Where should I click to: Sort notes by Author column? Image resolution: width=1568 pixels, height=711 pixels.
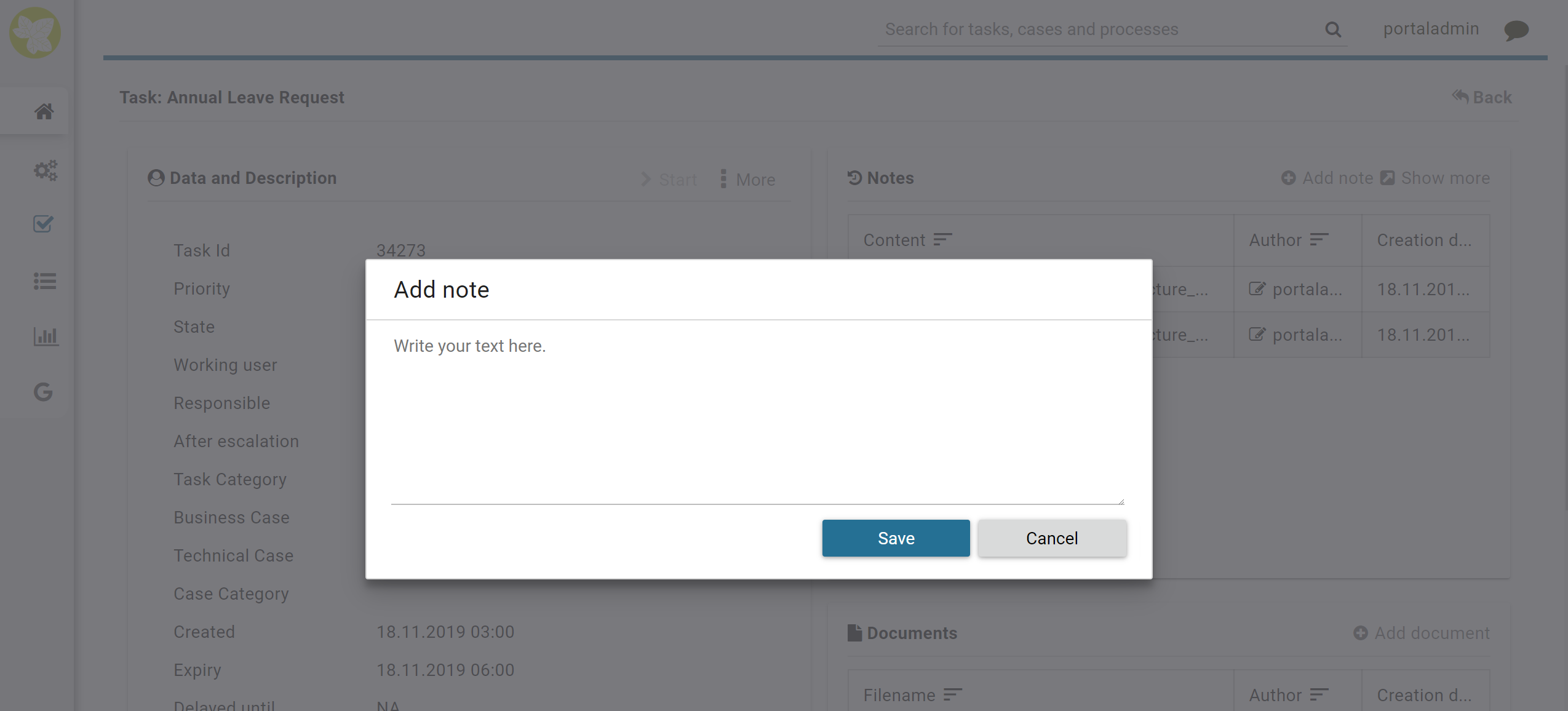1319,239
